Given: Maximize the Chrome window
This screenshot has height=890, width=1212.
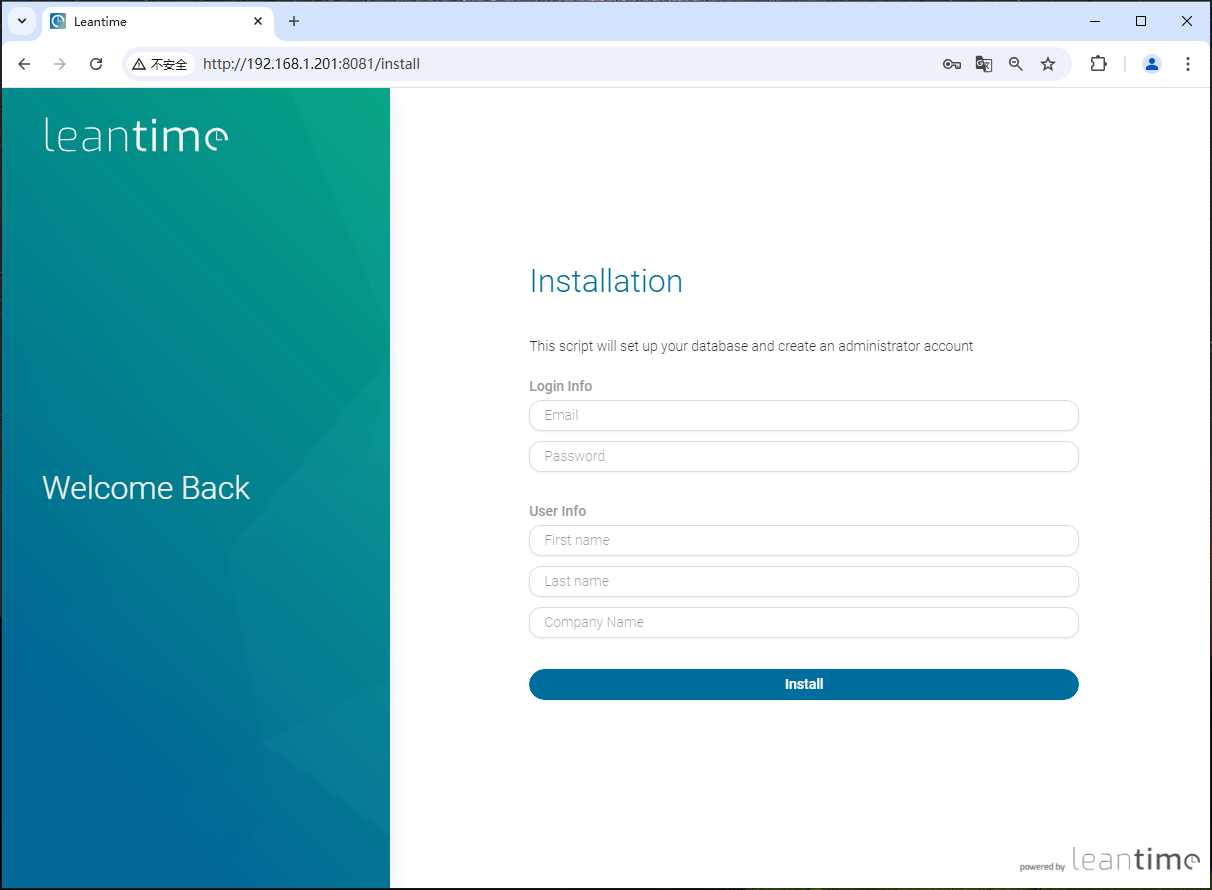Looking at the screenshot, I should (x=1141, y=21).
